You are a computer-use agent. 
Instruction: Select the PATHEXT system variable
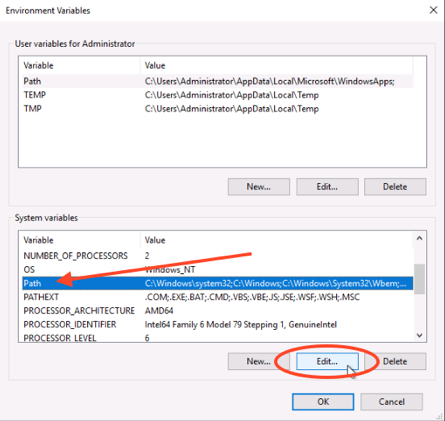coord(218,297)
